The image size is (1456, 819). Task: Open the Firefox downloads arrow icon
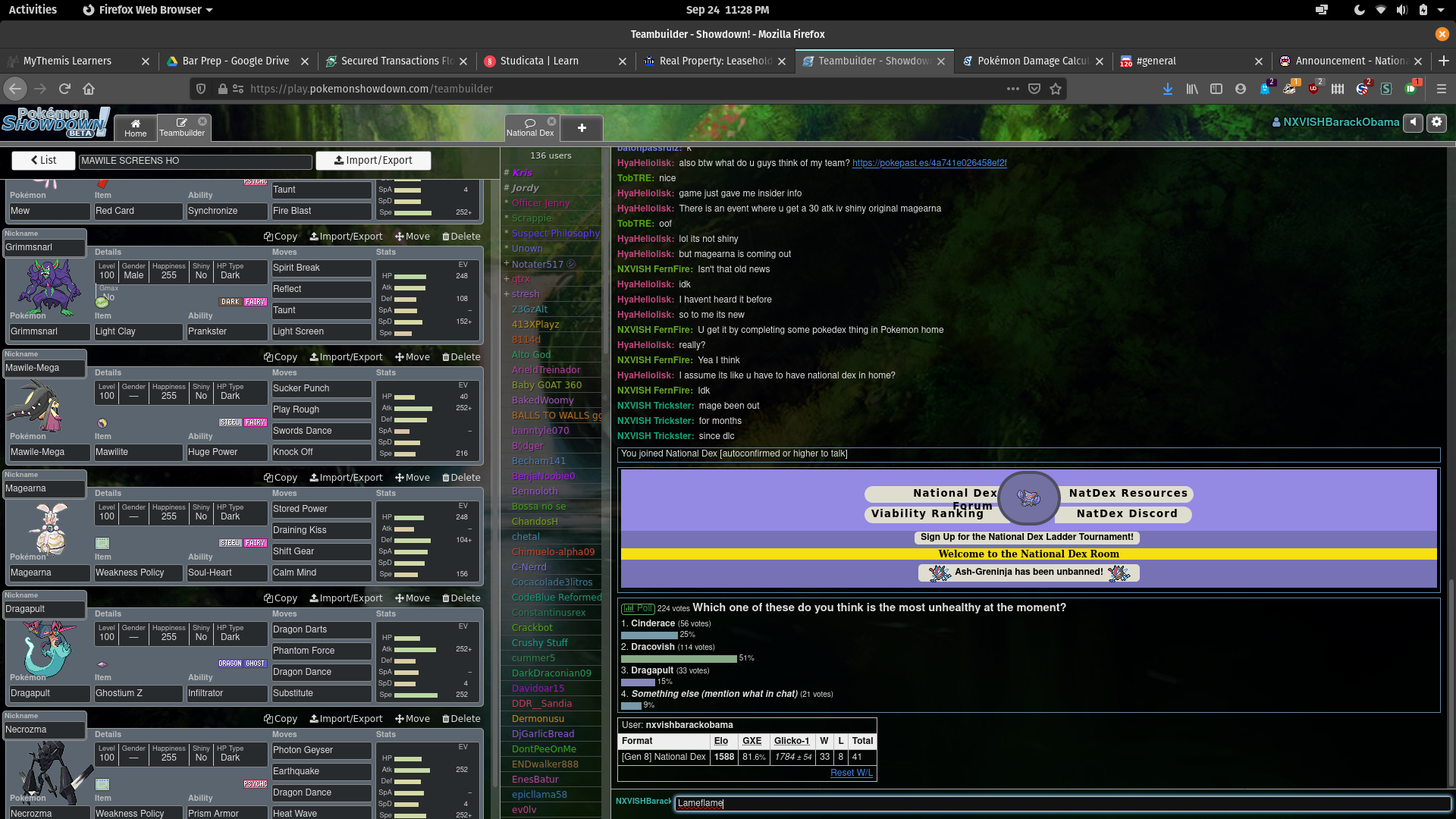point(1168,89)
